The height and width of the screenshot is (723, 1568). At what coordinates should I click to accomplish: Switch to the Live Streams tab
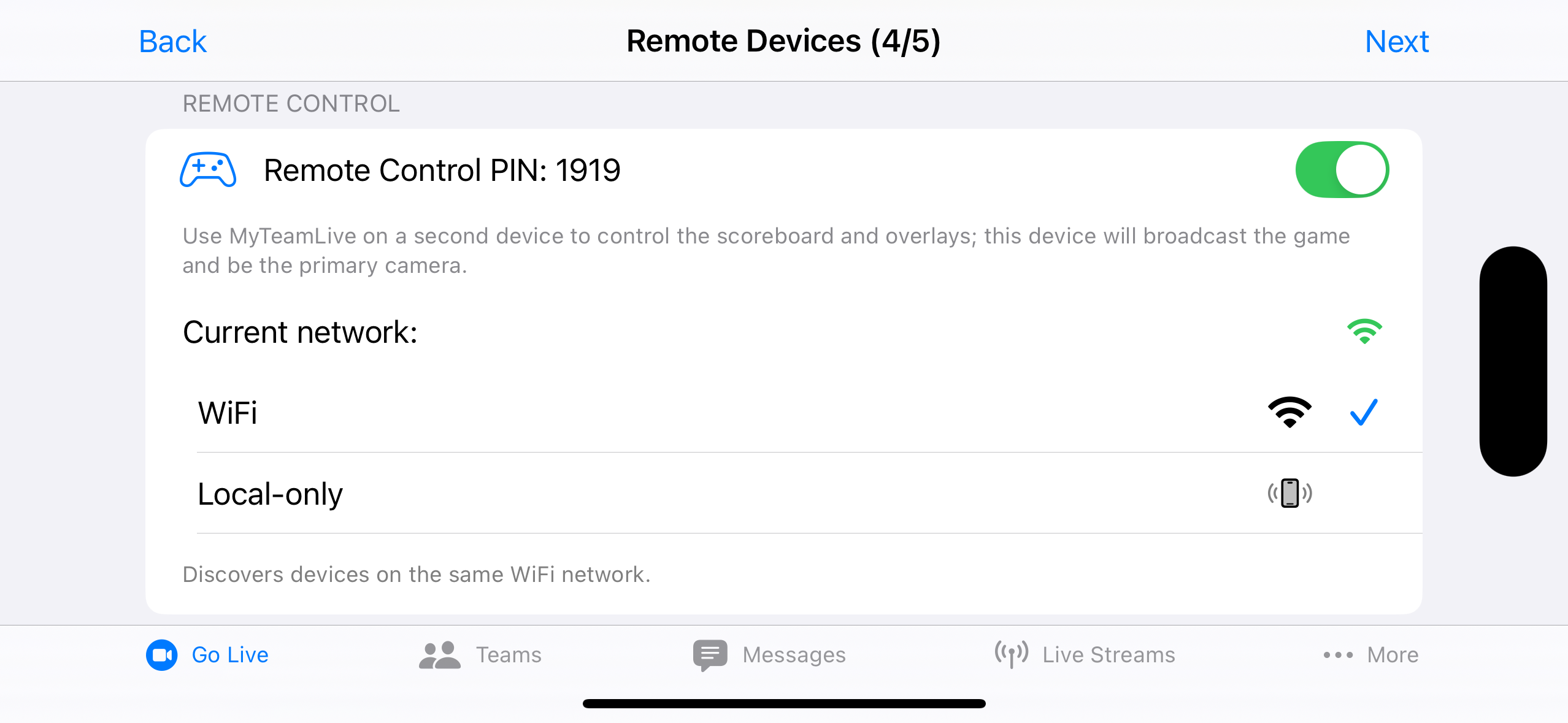[1086, 654]
